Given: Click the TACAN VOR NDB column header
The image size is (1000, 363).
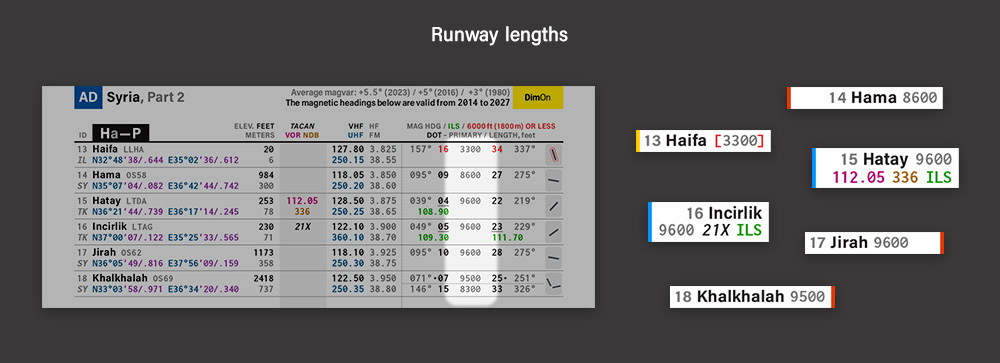Looking at the screenshot, I should [x=302, y=131].
